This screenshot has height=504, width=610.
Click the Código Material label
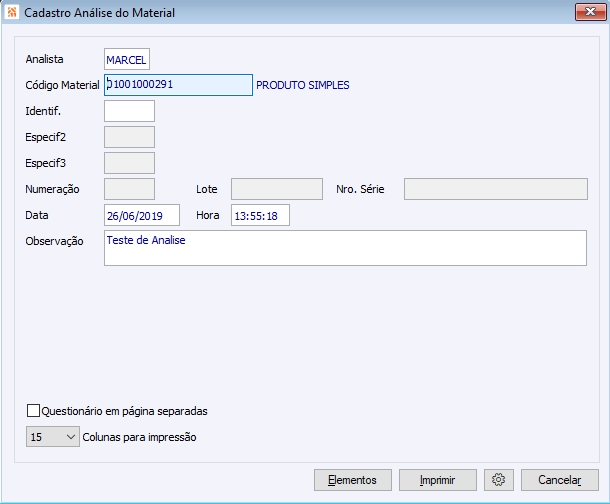62,85
